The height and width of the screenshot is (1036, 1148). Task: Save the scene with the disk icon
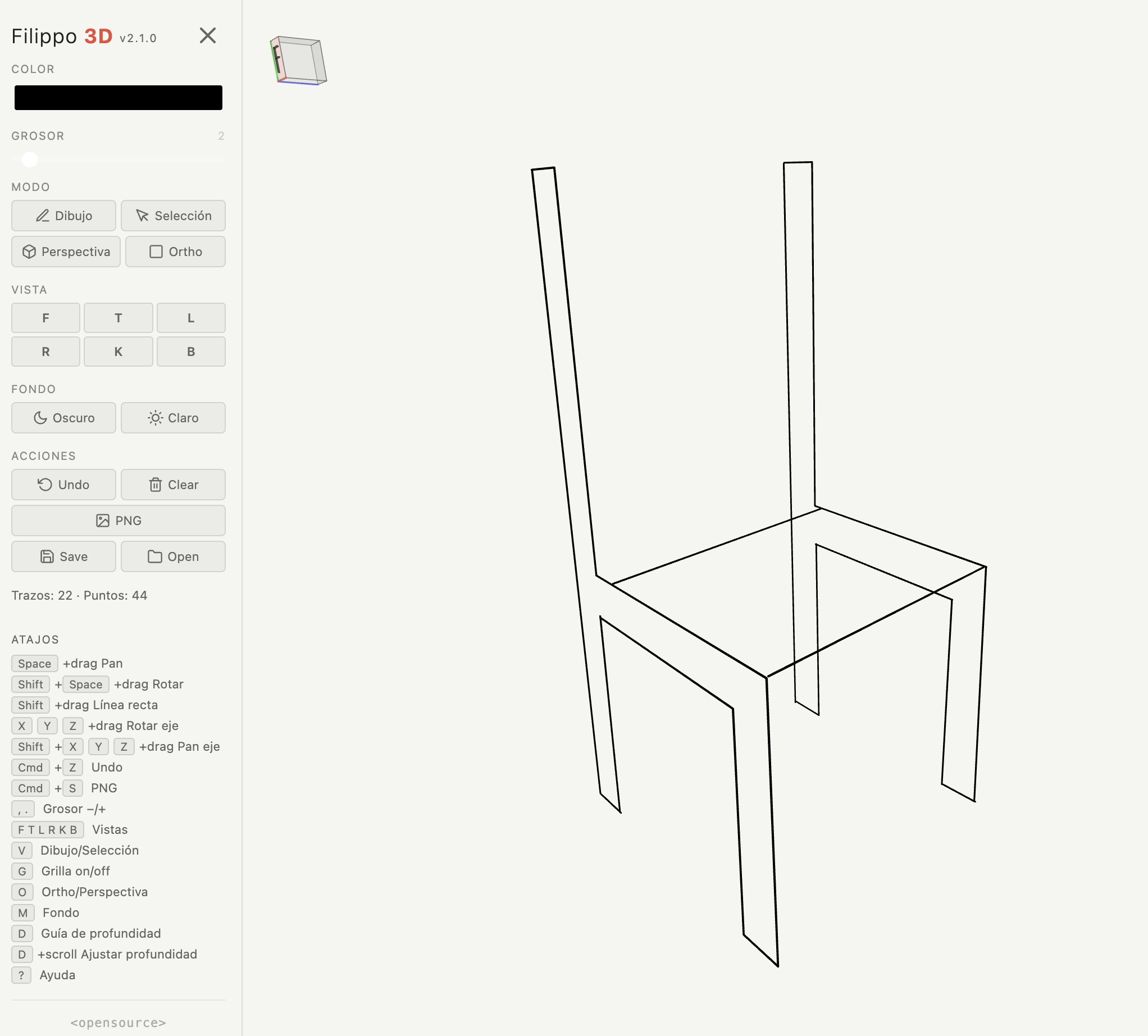click(x=46, y=556)
